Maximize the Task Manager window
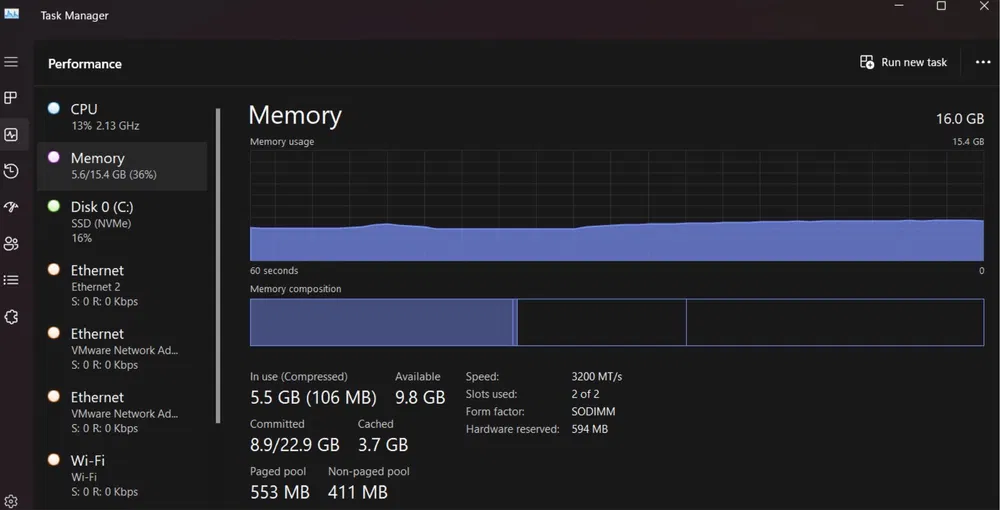Viewport: 1000px width, 510px height. [x=941, y=6]
